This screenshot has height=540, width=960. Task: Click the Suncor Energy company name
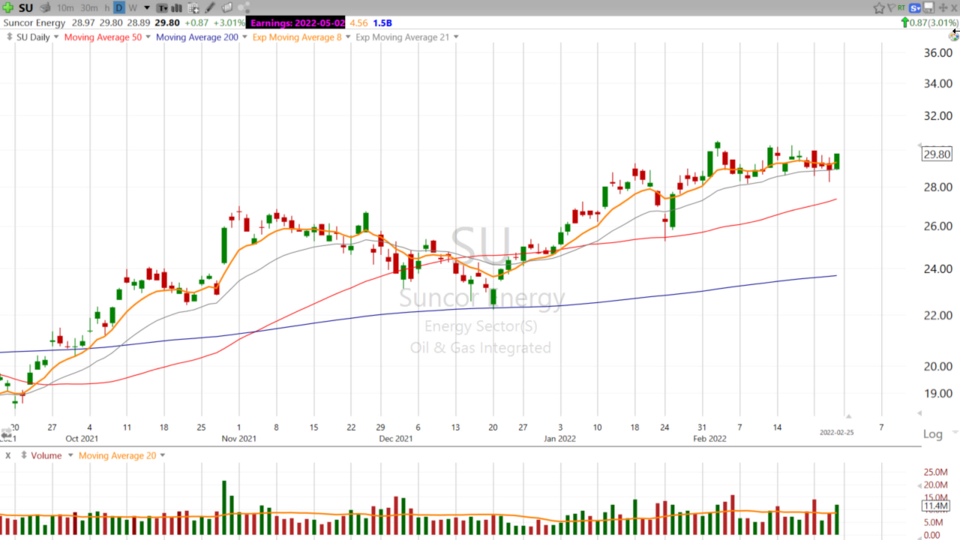[34, 23]
